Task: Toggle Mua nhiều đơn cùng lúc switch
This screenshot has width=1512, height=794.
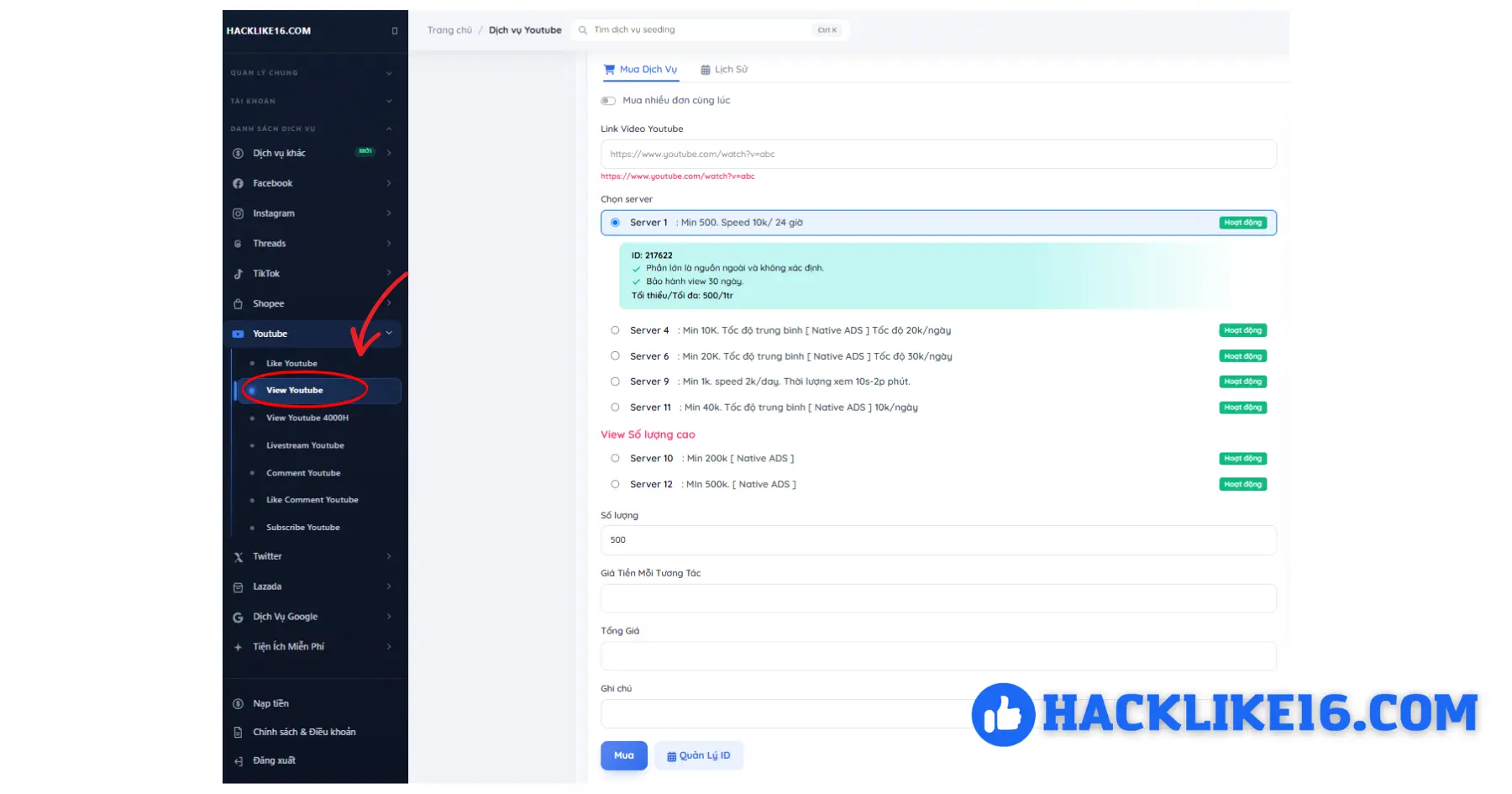Action: [x=608, y=101]
